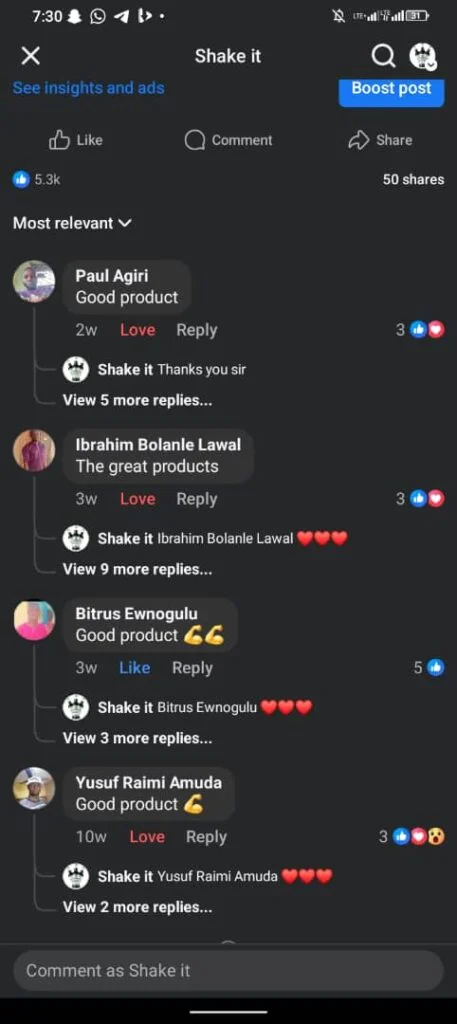Viewport: 457px width, 1024px height.
Task: Open the Most relevant sort dropdown
Action: point(72,223)
